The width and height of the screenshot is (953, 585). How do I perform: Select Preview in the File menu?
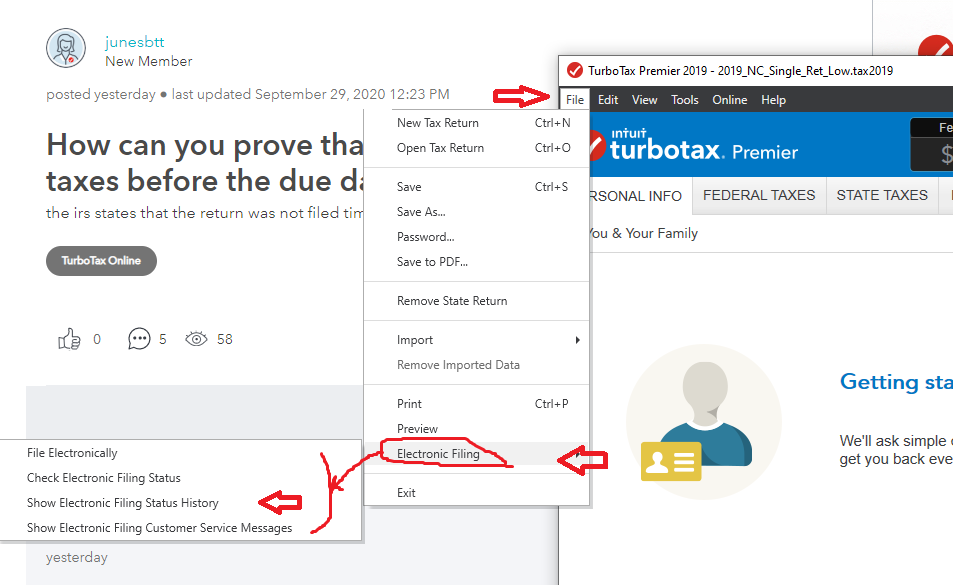[476, 428]
